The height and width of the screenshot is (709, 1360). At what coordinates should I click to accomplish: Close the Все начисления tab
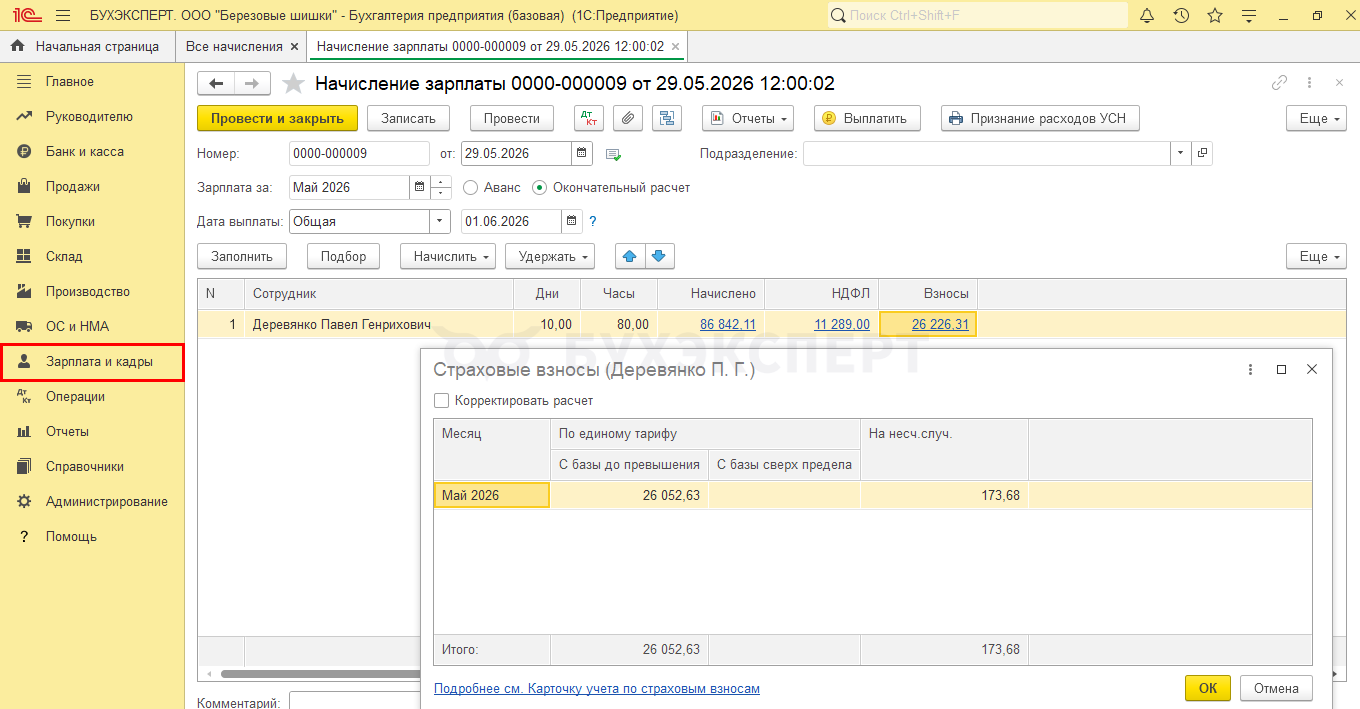pyautogui.click(x=293, y=46)
